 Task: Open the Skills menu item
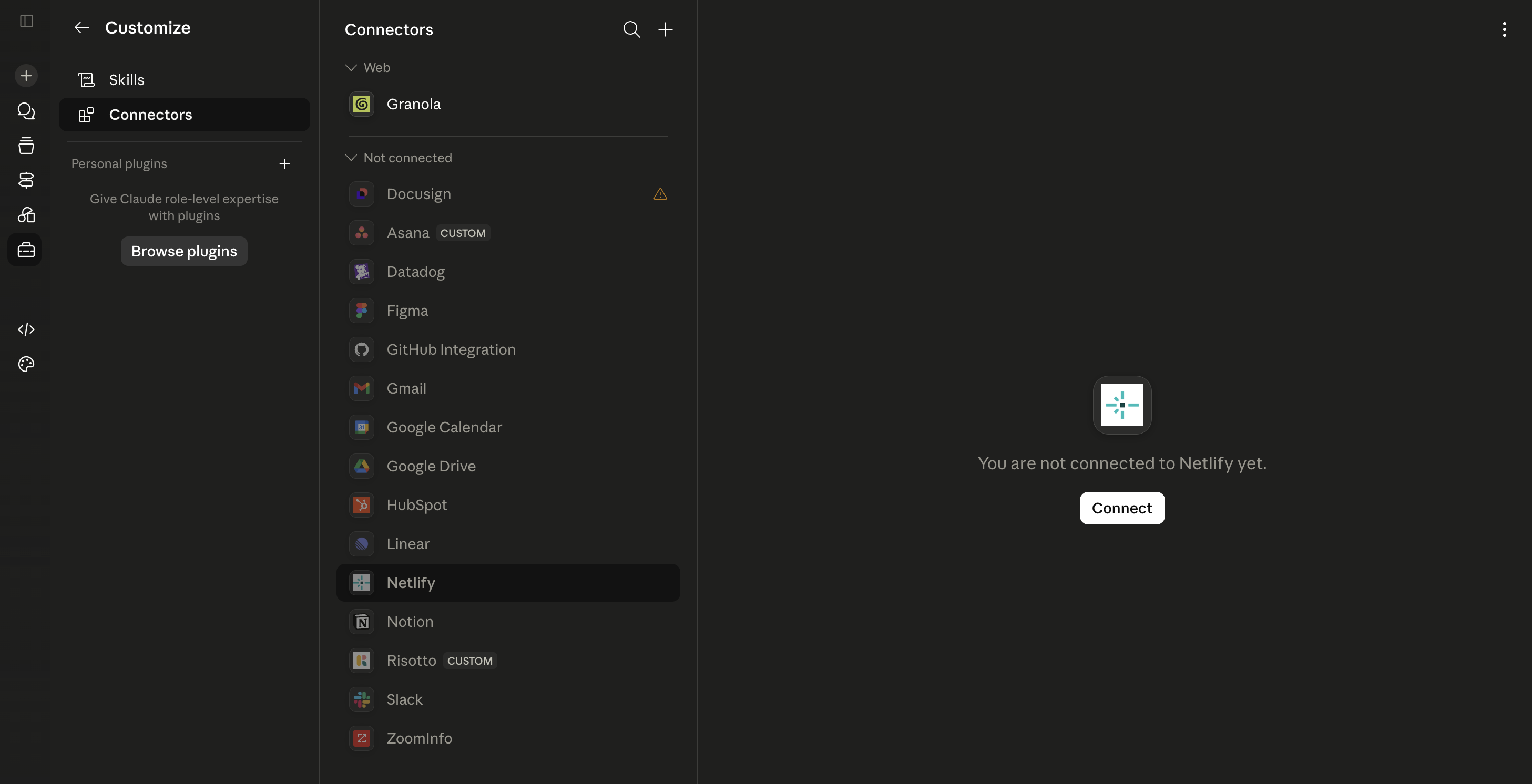pyautogui.click(x=185, y=80)
